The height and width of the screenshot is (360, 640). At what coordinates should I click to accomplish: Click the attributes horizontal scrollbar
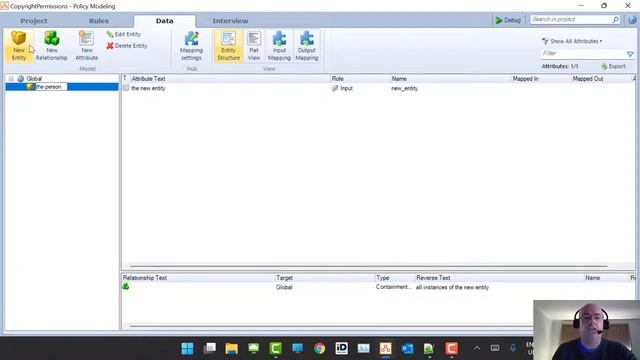pos(369,266)
